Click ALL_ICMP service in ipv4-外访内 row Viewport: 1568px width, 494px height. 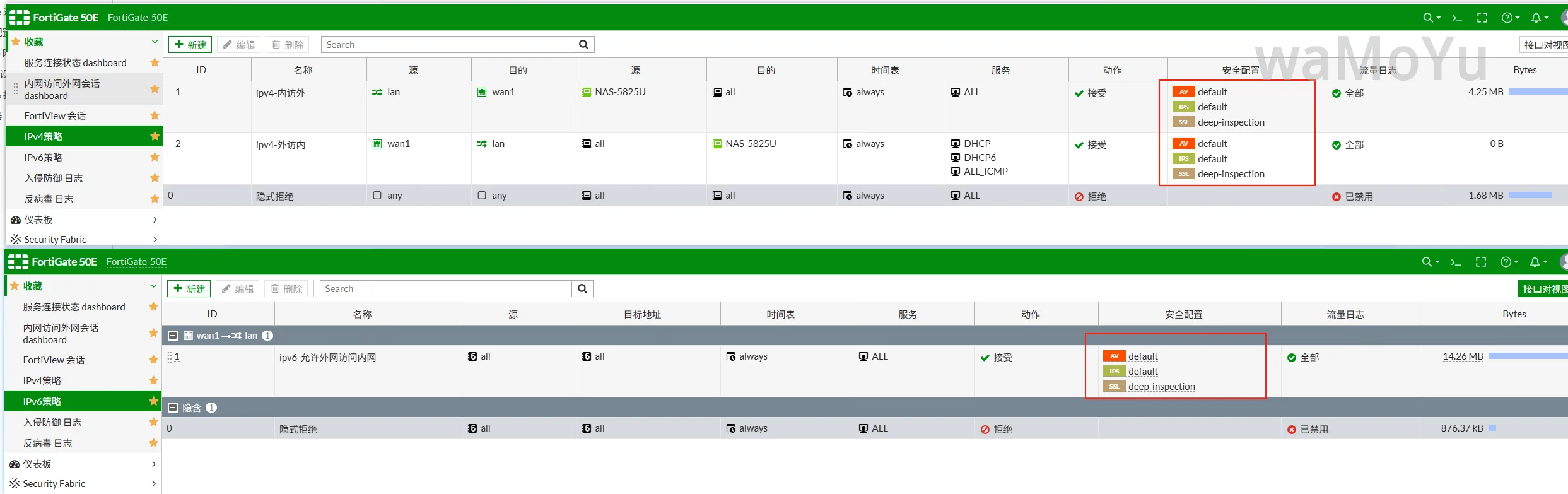click(986, 172)
